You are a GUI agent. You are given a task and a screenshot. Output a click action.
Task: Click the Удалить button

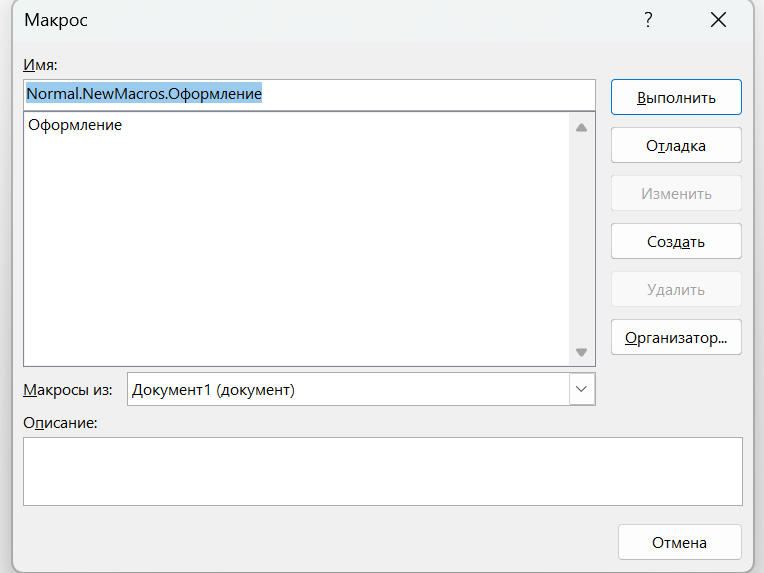tap(676, 290)
